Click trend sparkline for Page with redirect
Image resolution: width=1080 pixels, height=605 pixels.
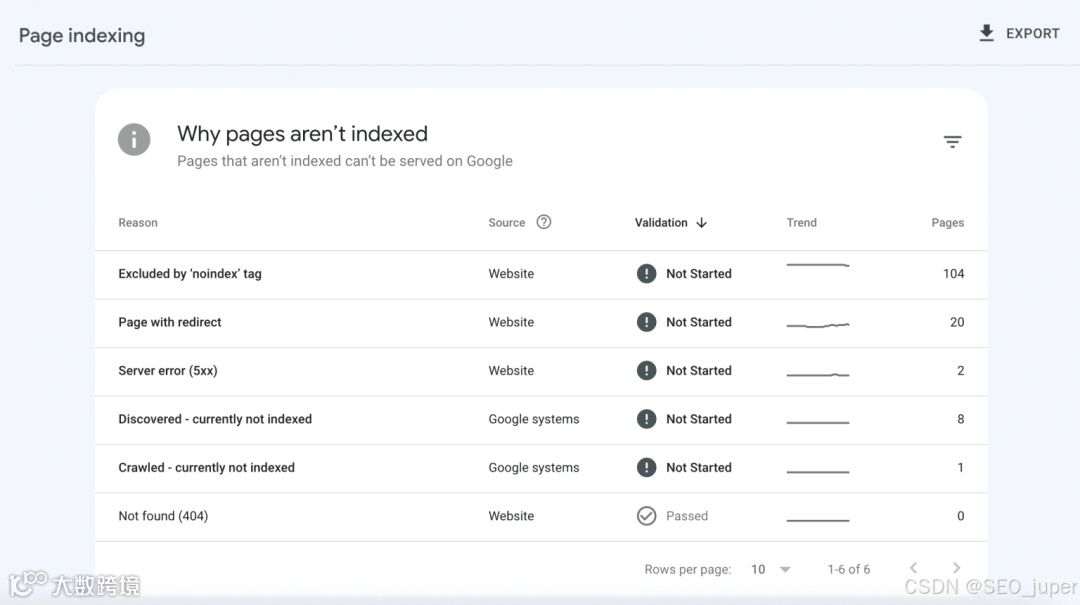click(817, 324)
